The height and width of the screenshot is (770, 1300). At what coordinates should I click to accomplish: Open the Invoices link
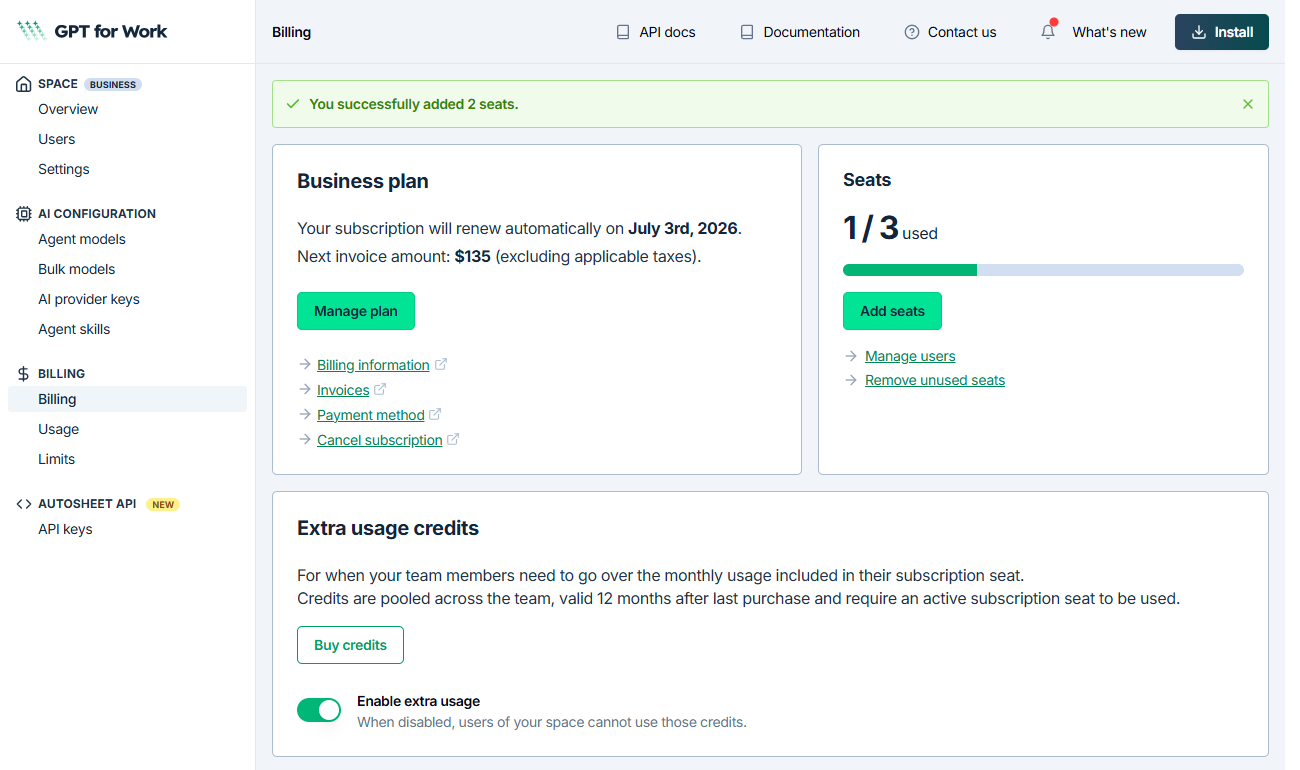pos(343,390)
